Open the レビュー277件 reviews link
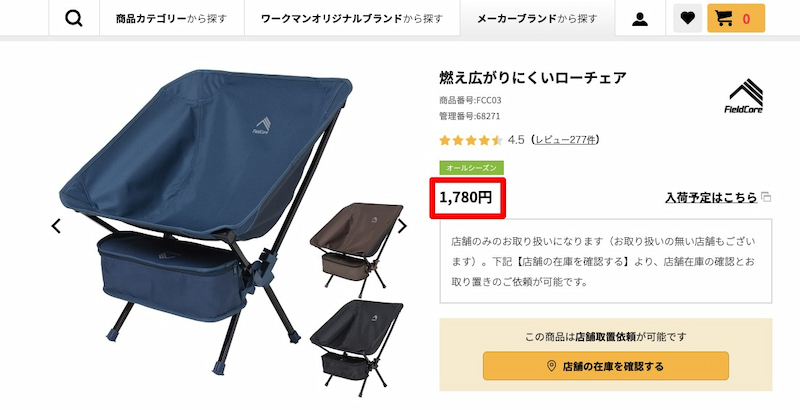800x410 pixels. tap(566, 140)
